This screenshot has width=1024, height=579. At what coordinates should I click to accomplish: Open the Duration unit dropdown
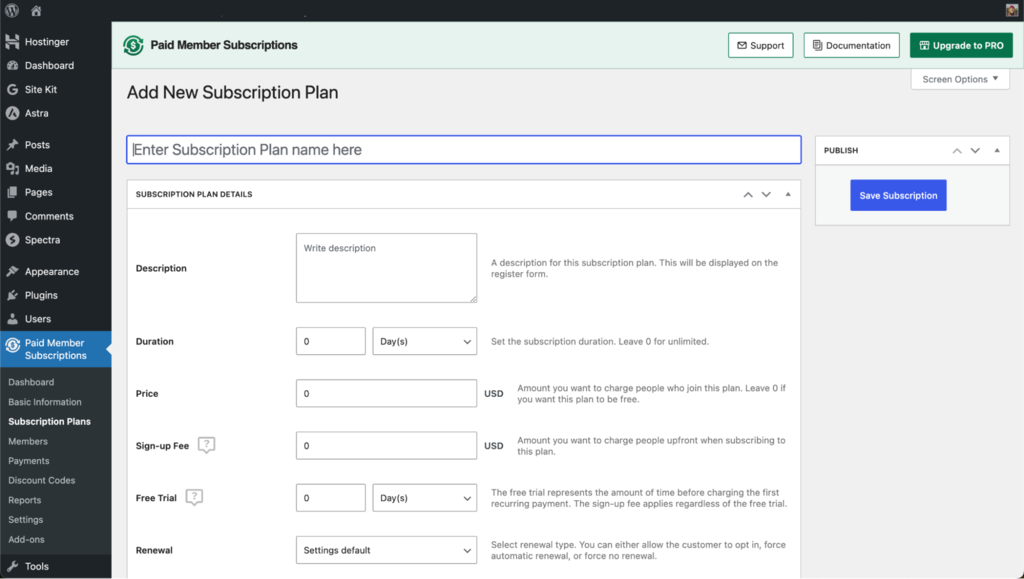tap(424, 341)
